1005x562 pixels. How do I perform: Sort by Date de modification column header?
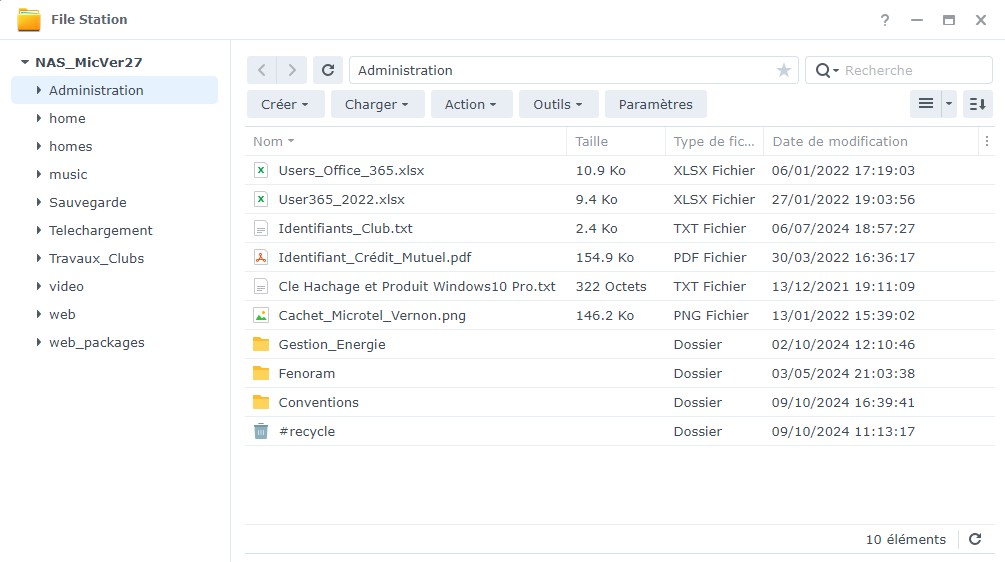[840, 141]
